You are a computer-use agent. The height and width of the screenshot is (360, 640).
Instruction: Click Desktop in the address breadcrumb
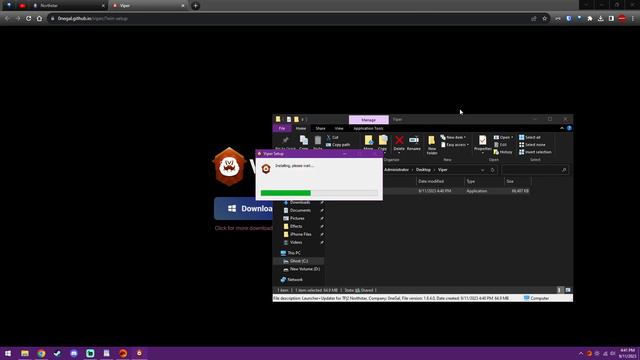point(423,170)
